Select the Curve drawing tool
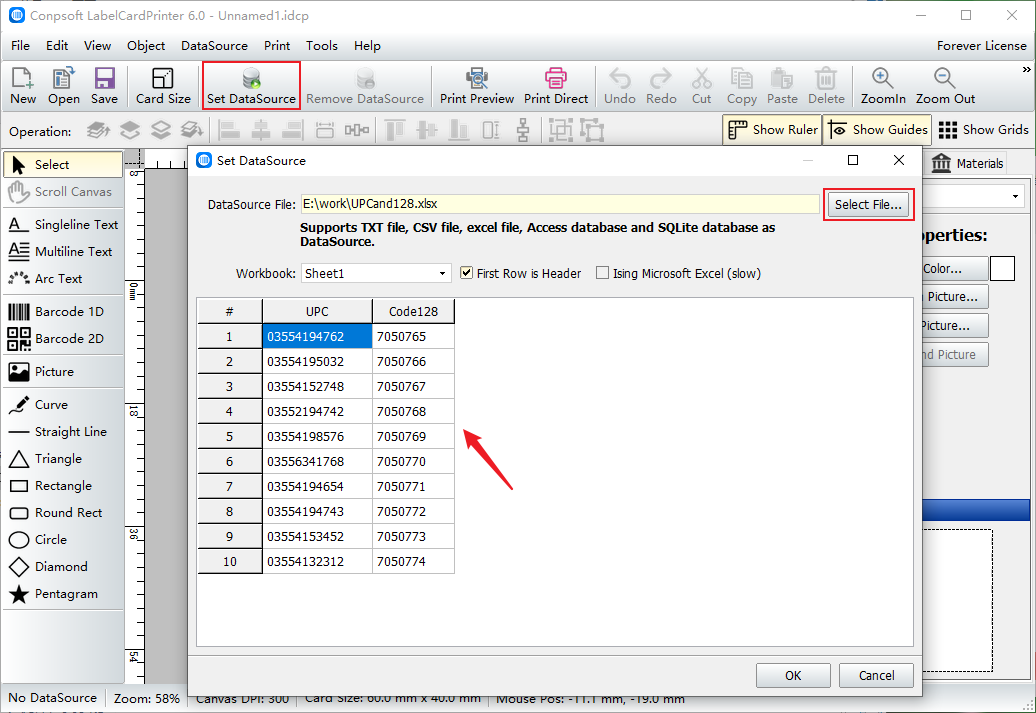 click(x=63, y=404)
